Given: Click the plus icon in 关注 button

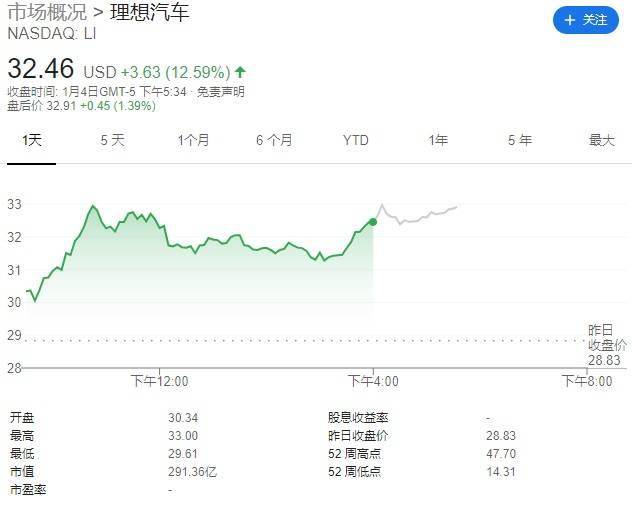Looking at the screenshot, I should (570, 20).
